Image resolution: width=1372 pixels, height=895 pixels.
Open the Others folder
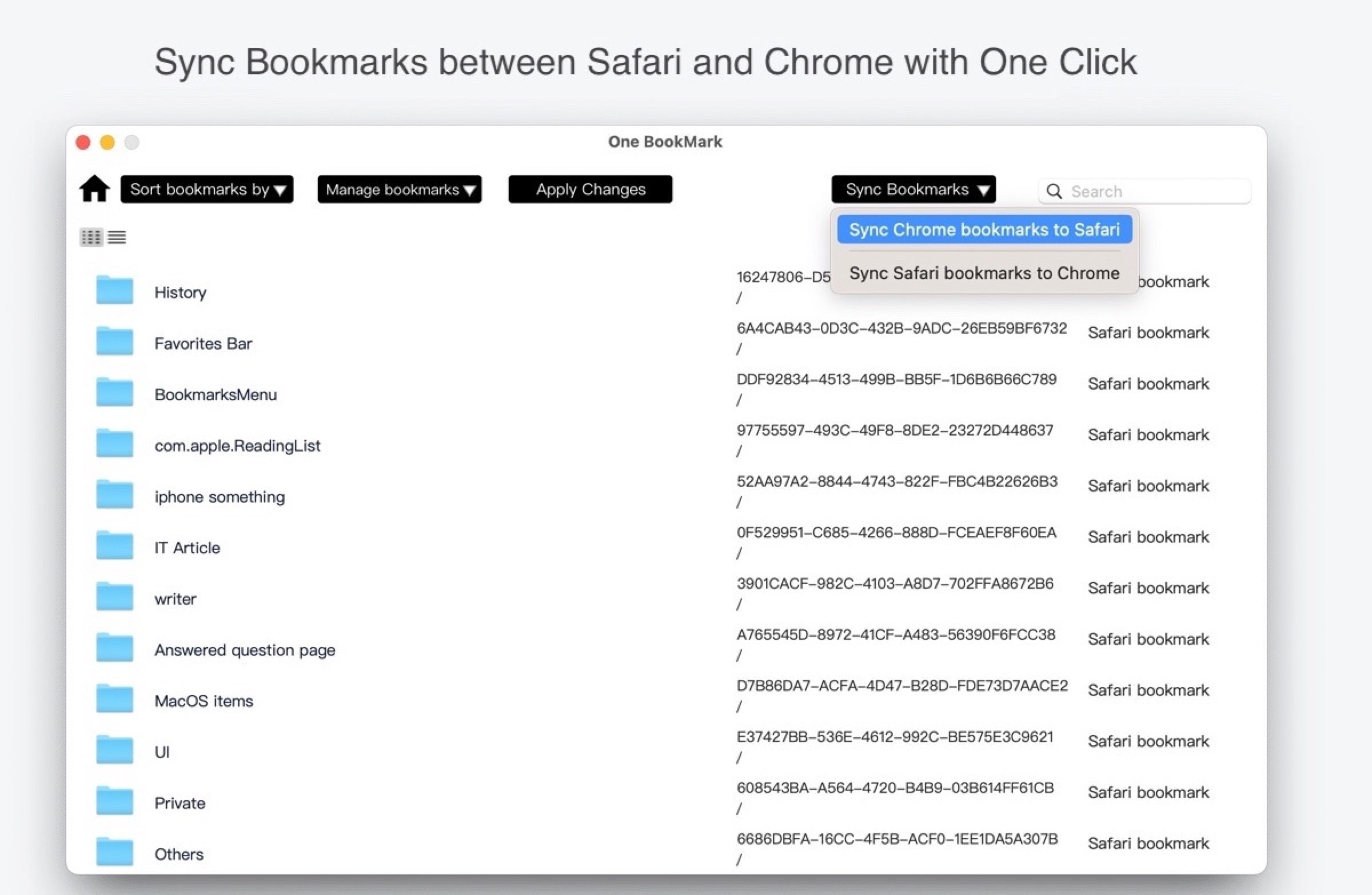click(178, 853)
